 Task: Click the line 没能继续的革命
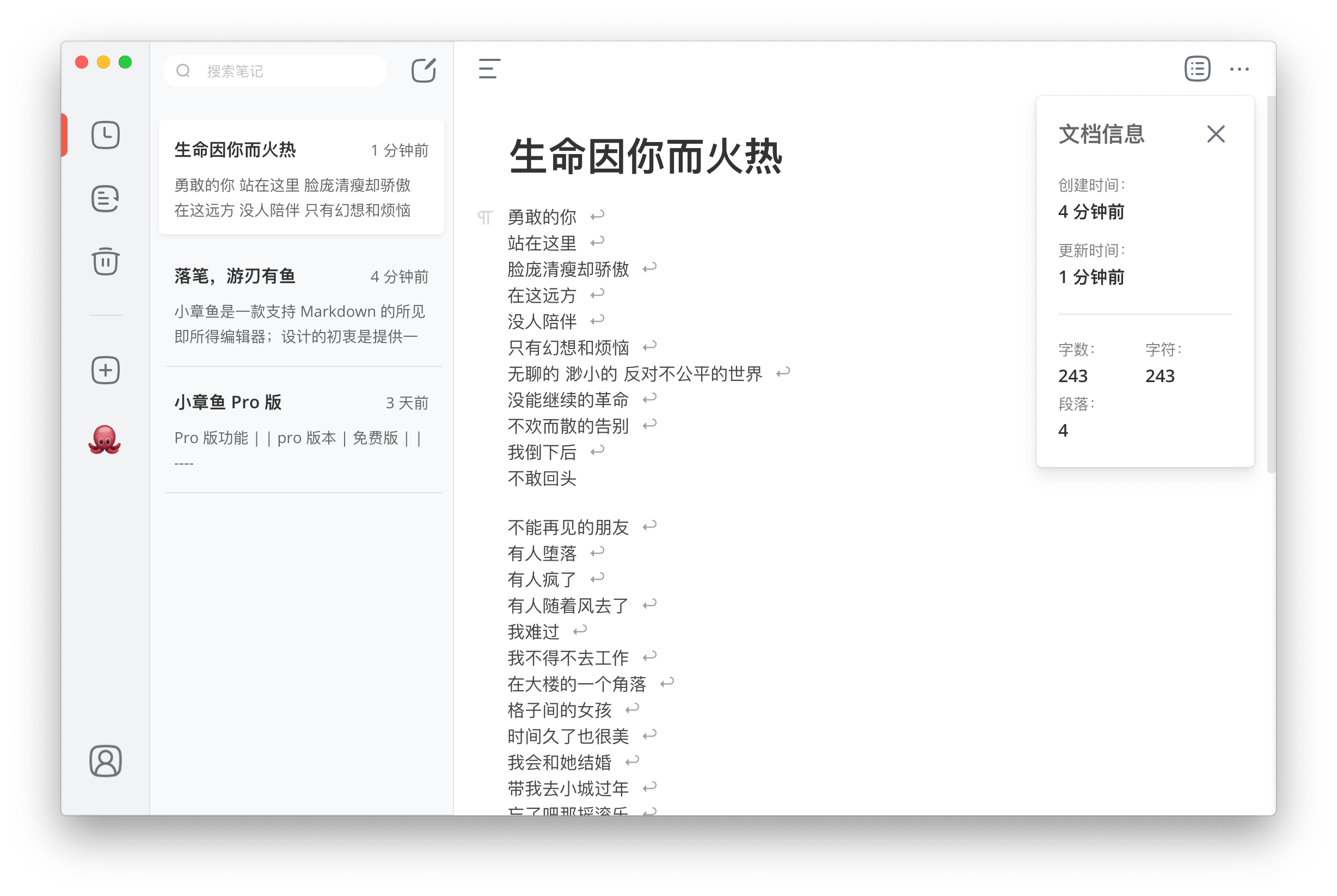[568, 400]
